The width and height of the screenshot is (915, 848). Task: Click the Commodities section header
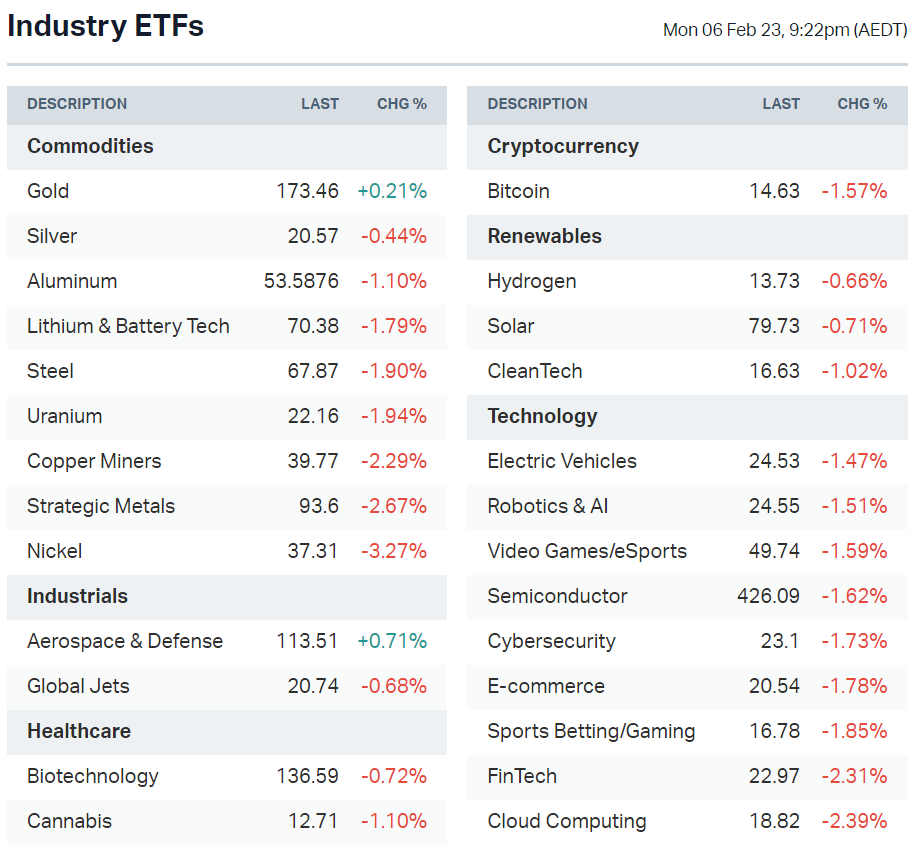coord(90,146)
